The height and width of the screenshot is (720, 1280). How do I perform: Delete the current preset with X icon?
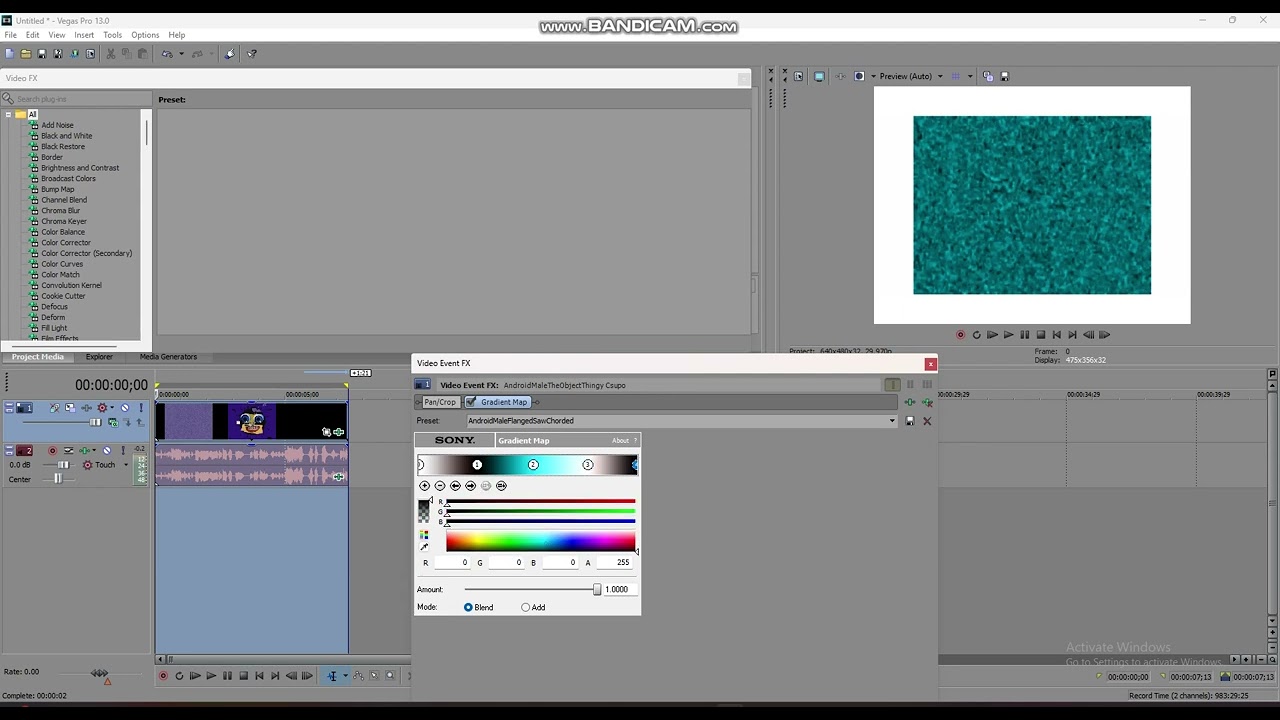(927, 421)
